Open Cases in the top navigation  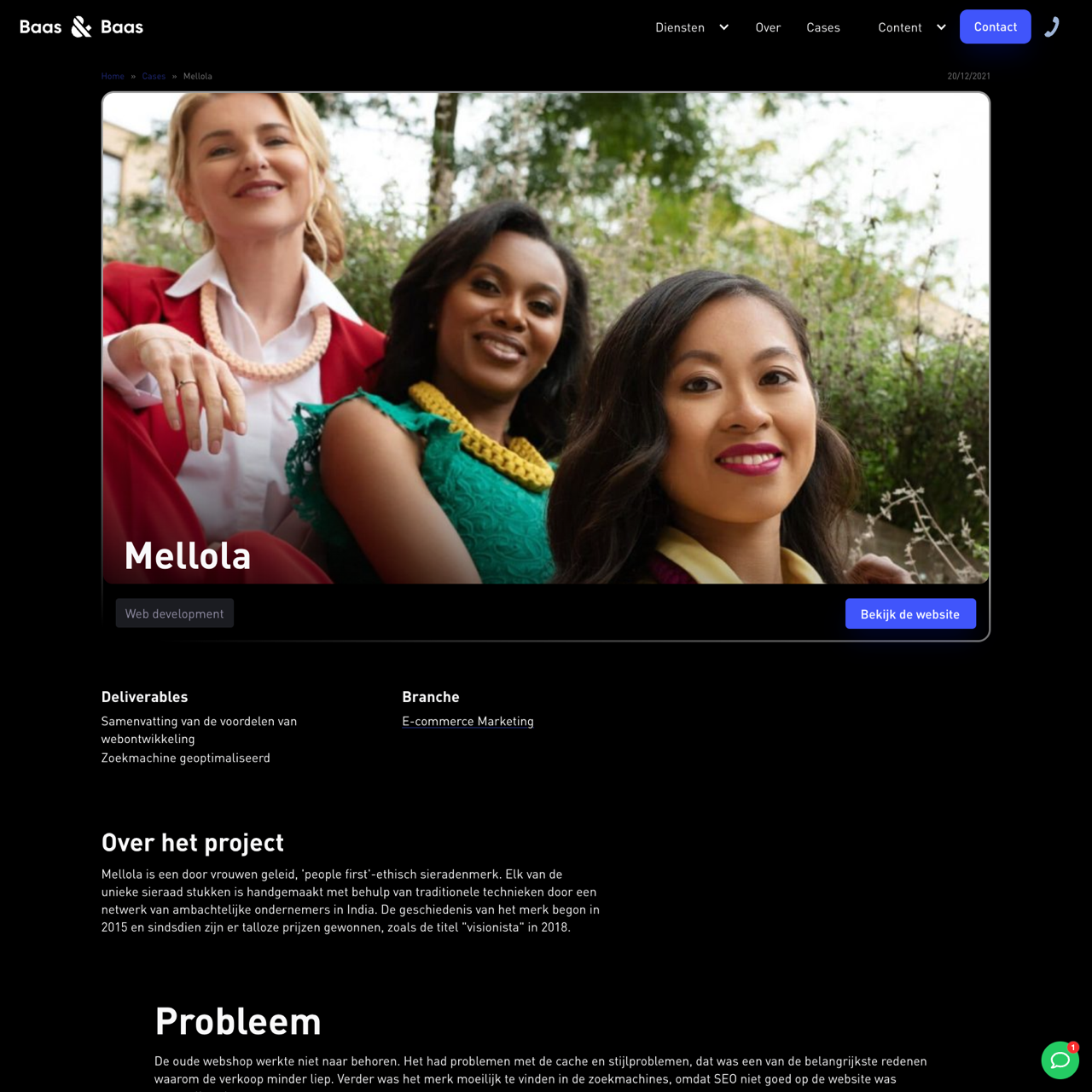click(823, 27)
